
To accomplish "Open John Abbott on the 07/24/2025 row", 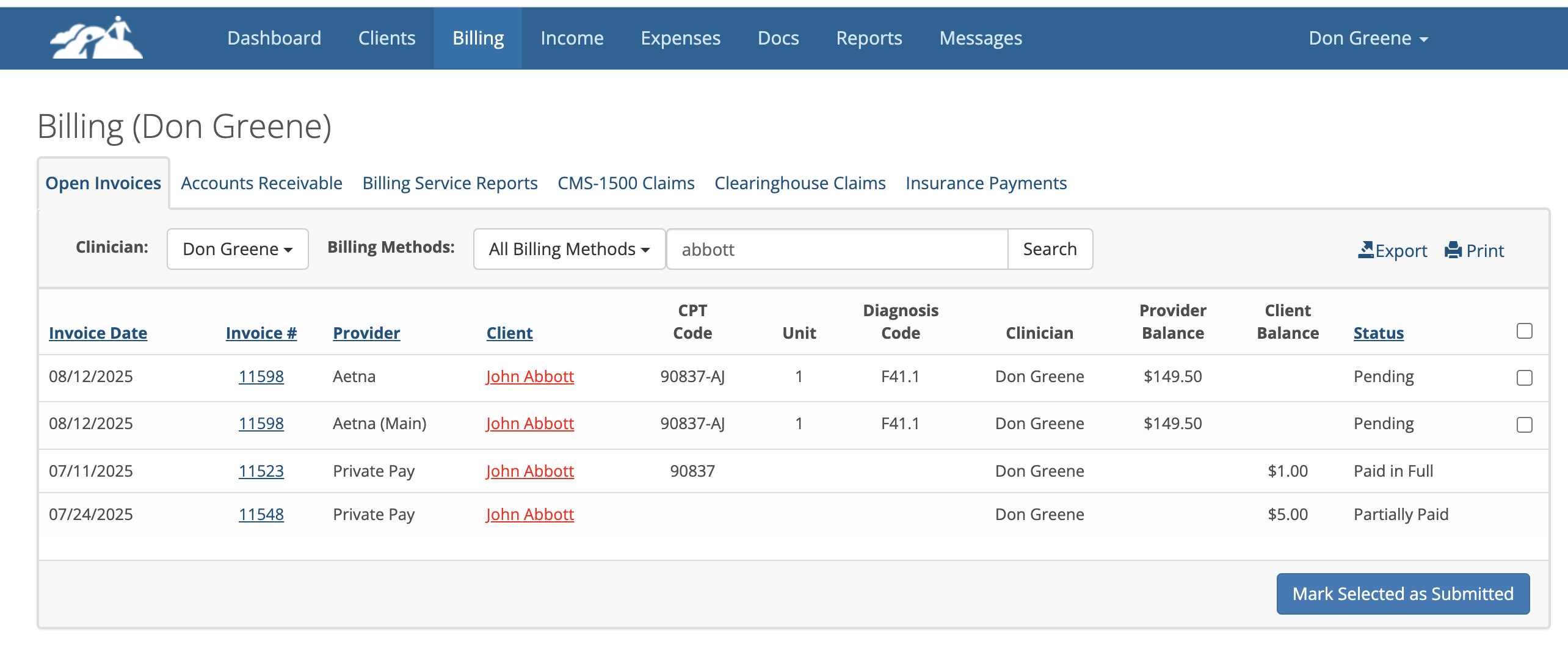I will point(530,515).
